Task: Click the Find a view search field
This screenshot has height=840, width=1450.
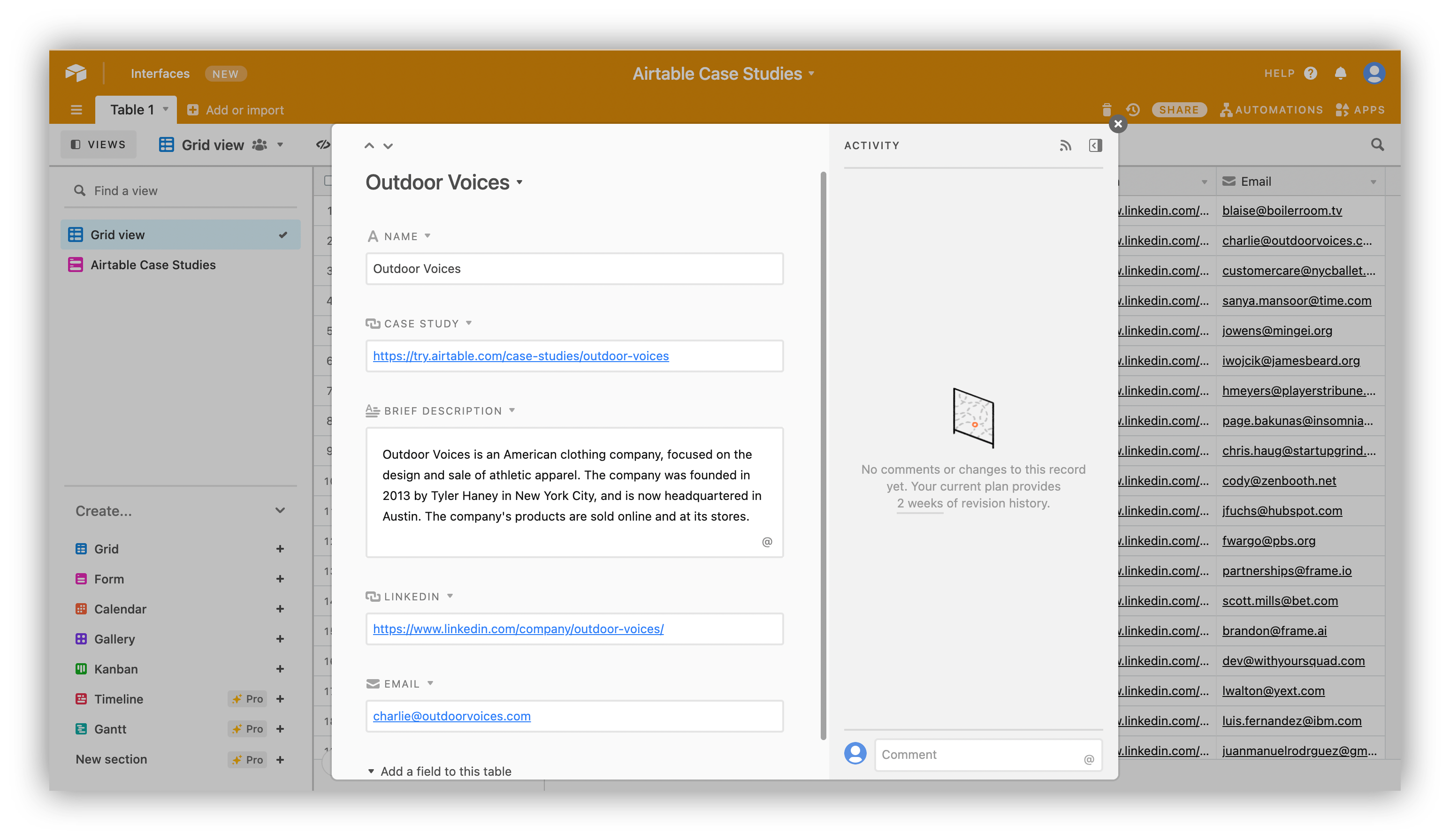Action: [181, 191]
